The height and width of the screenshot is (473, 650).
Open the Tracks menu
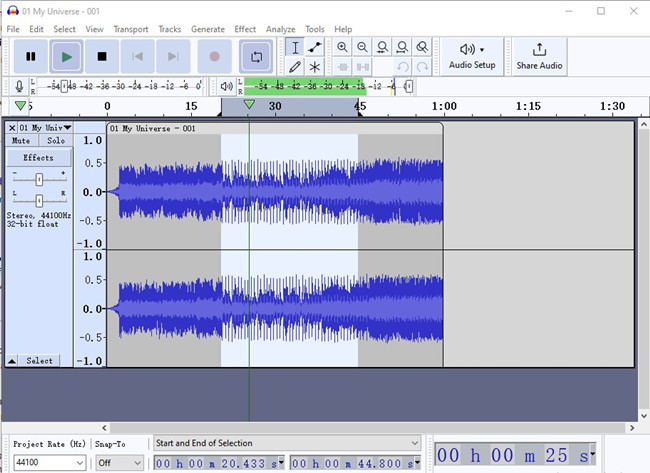170,29
